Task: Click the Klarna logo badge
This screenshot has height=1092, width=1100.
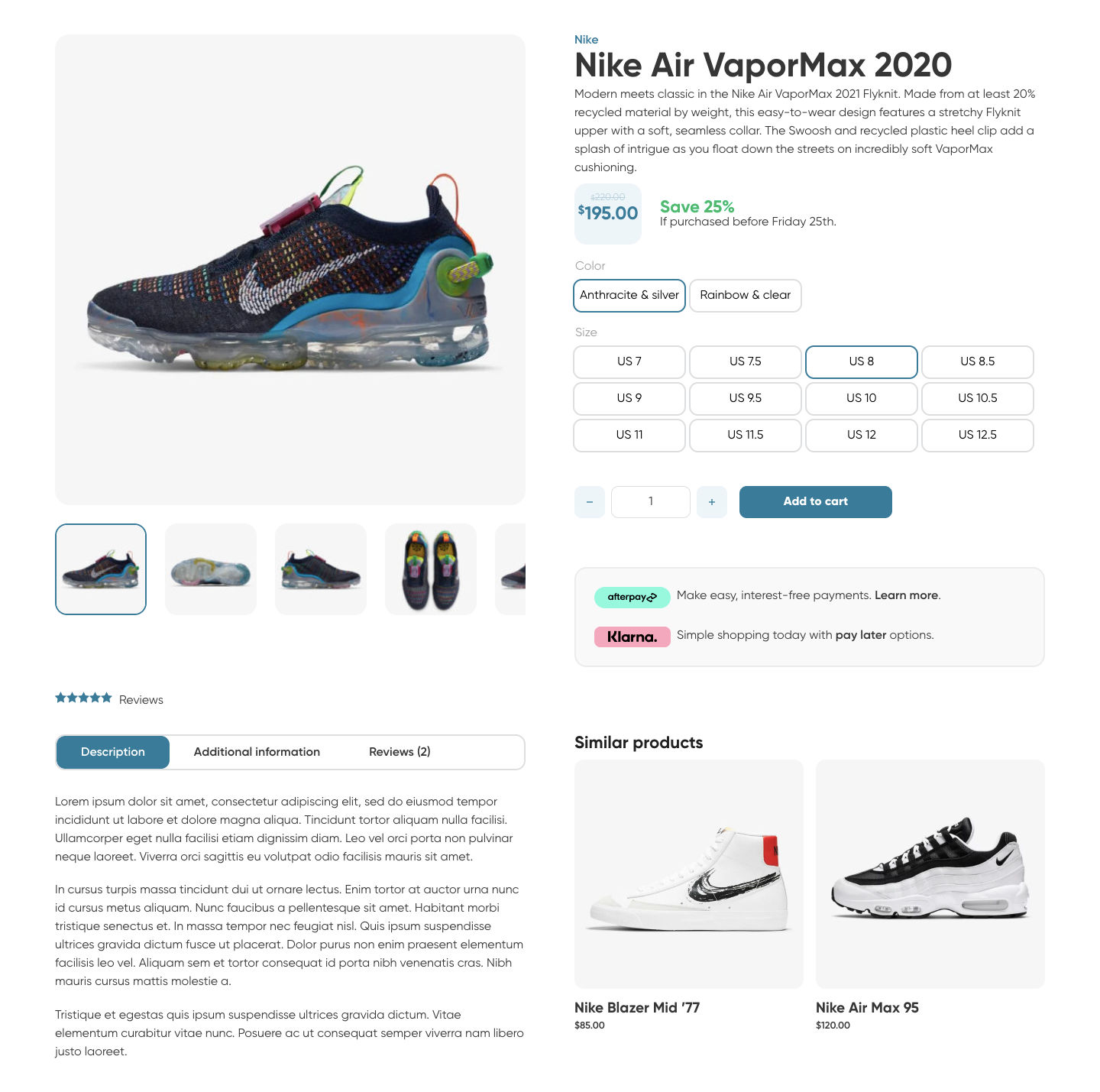Action: [x=632, y=637]
